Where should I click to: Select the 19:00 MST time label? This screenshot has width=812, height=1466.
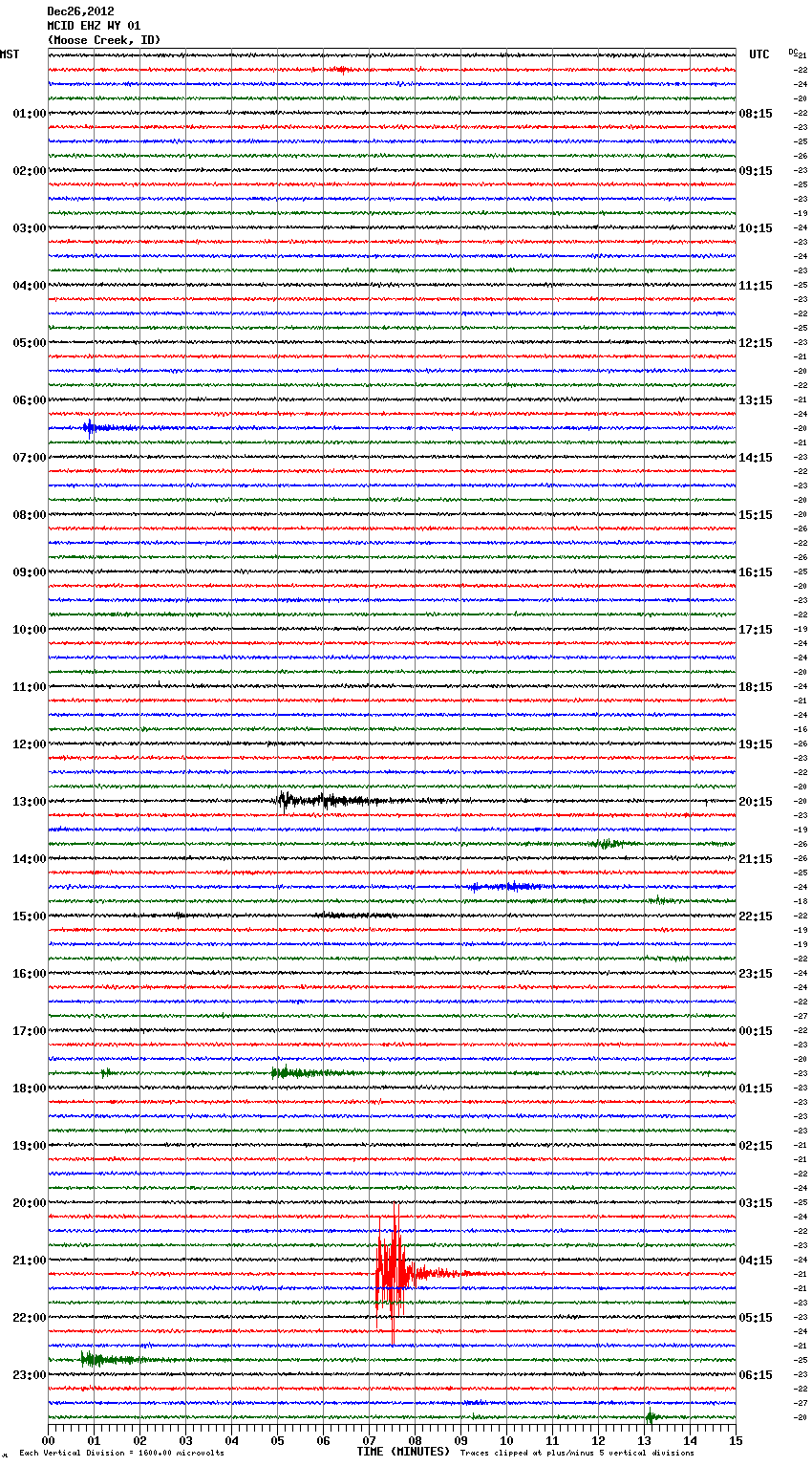coord(30,1146)
